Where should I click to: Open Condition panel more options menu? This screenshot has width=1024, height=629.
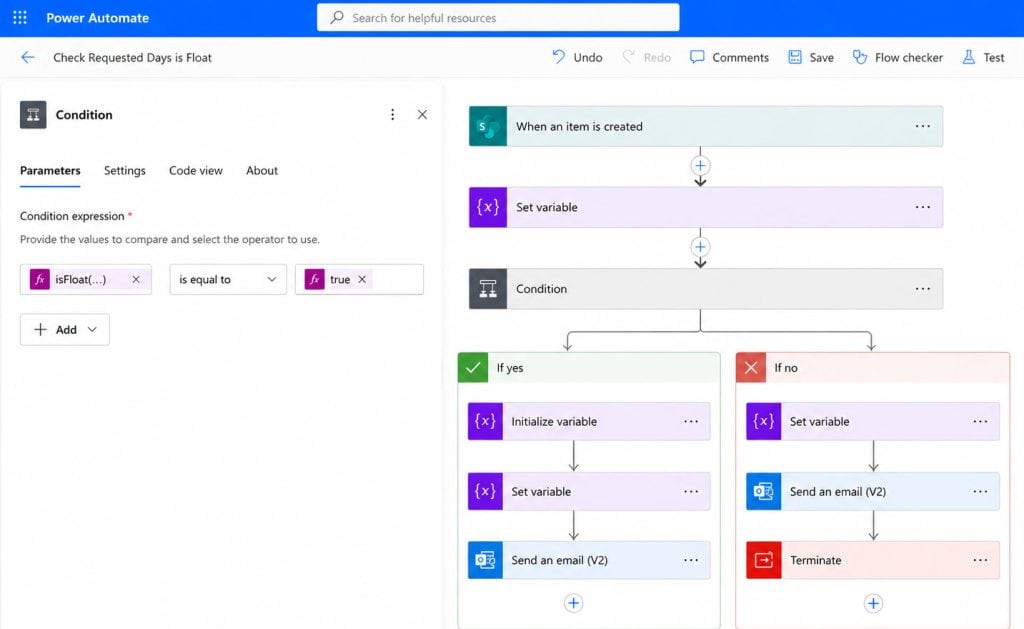tap(392, 115)
